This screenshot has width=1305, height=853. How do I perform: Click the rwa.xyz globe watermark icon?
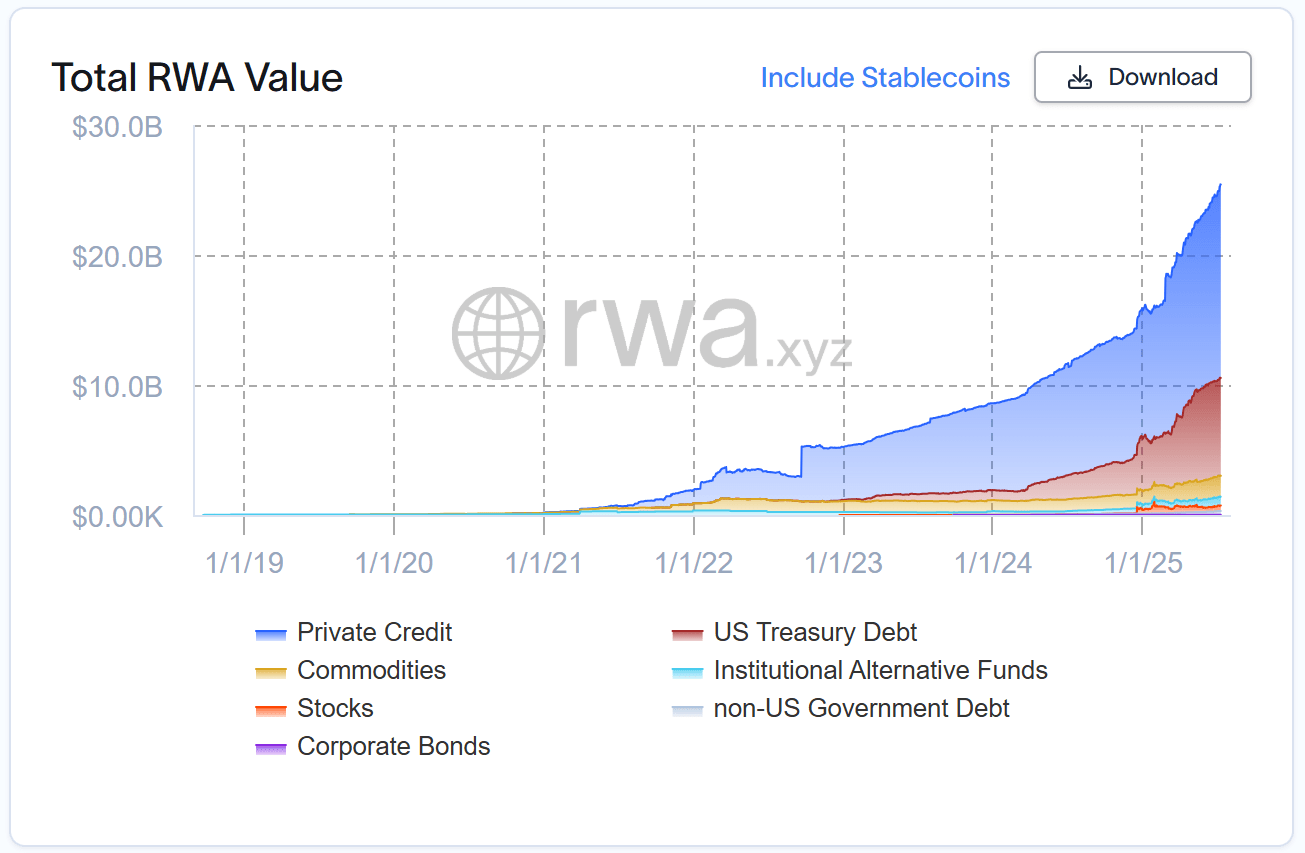point(499,333)
